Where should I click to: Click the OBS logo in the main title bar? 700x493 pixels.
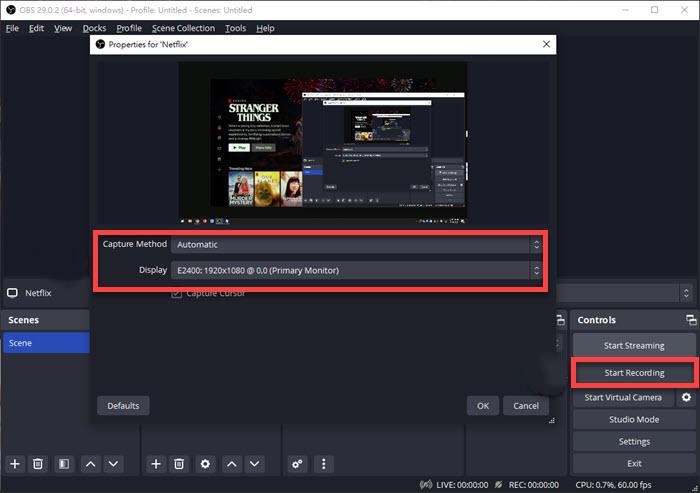(x=11, y=10)
